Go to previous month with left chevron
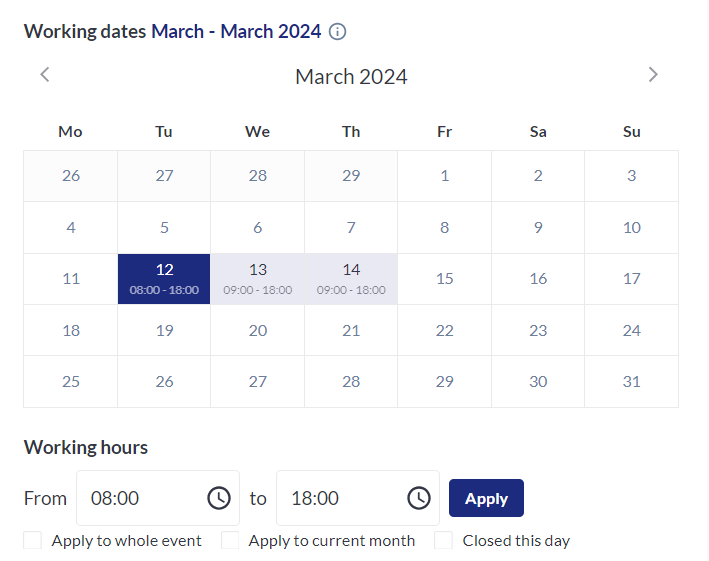 (x=45, y=74)
